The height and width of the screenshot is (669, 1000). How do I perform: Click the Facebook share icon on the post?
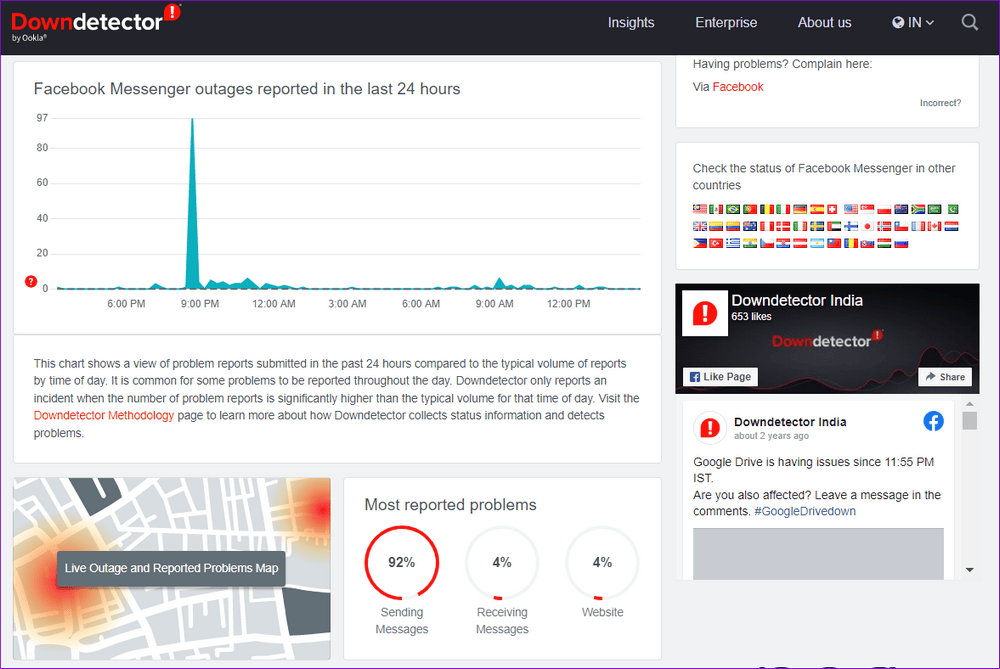934,421
